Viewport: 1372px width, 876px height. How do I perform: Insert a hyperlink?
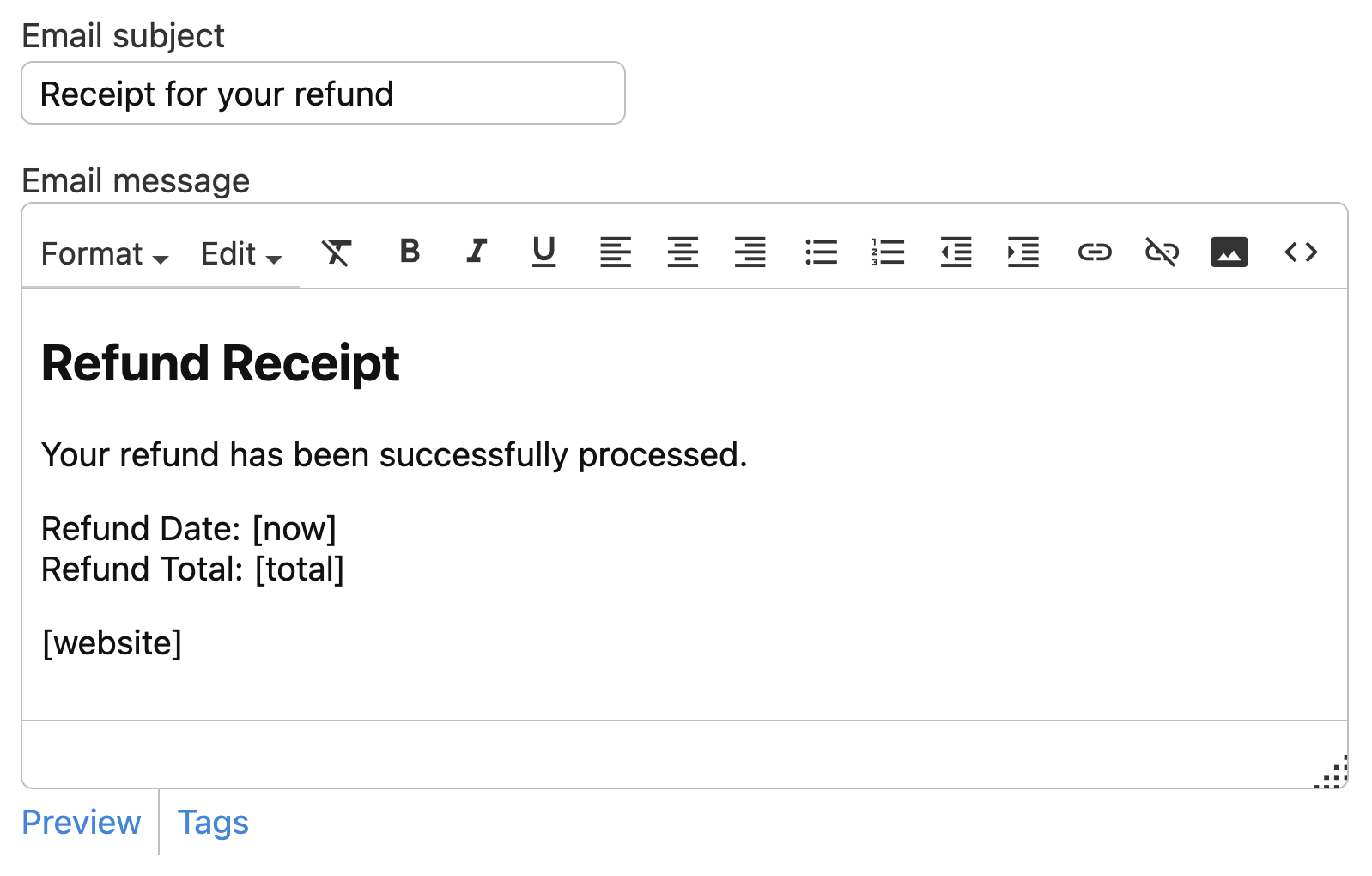pyautogui.click(x=1095, y=252)
